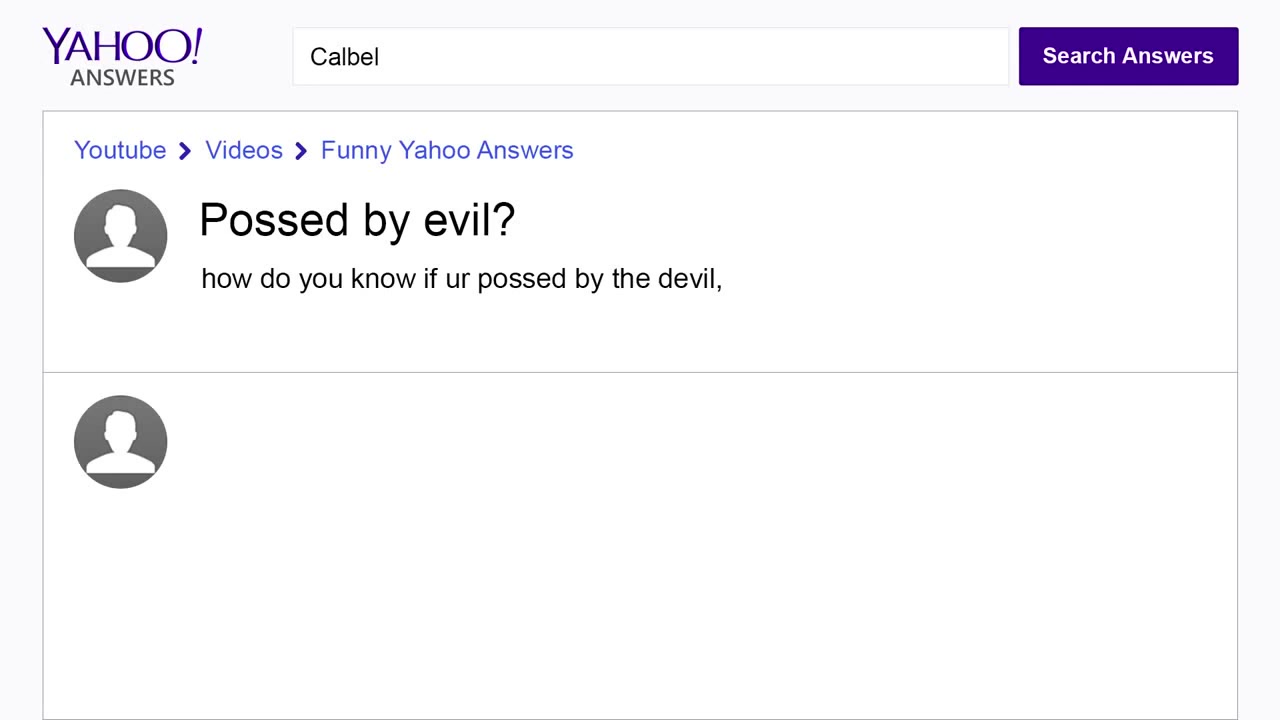Viewport: 1280px width, 720px height.
Task: Click the word devil in the question description
Action: click(x=686, y=278)
